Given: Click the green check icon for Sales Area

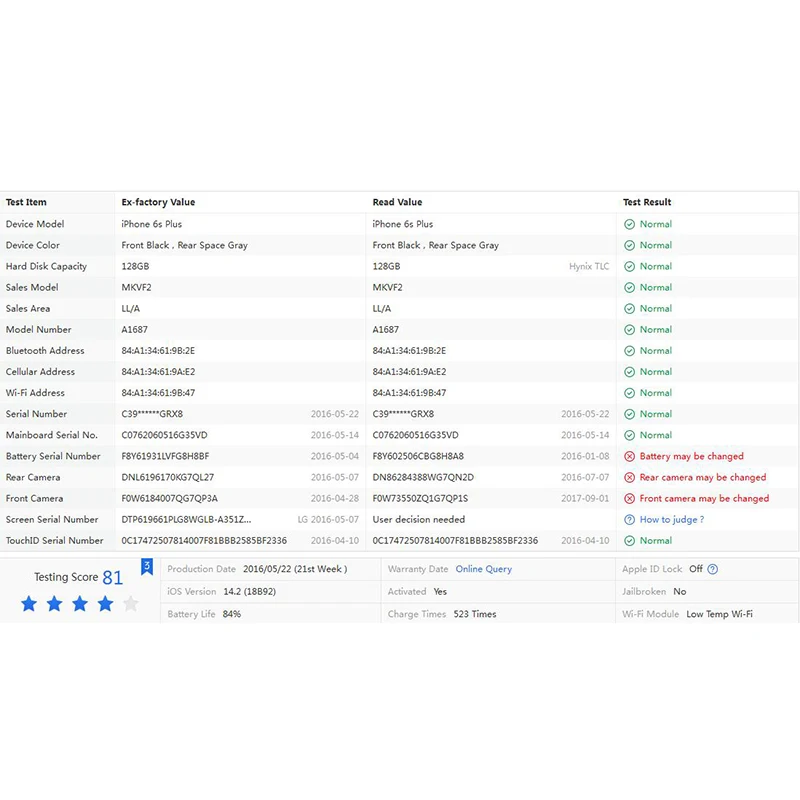Looking at the screenshot, I should tap(630, 309).
